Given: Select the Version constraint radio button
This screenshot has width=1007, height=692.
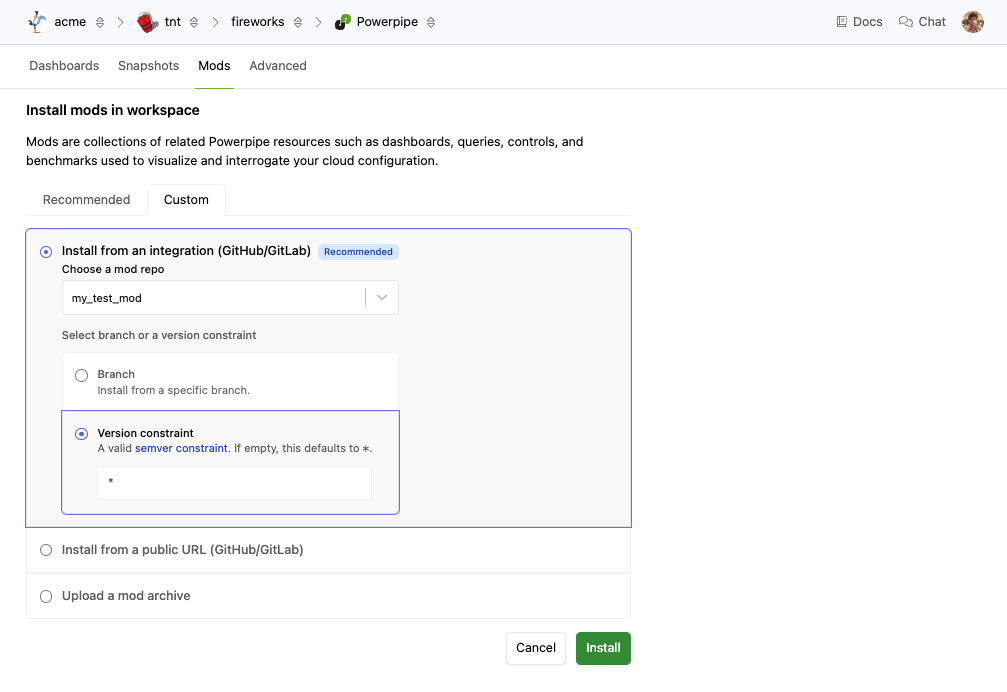Looking at the screenshot, I should point(82,434).
